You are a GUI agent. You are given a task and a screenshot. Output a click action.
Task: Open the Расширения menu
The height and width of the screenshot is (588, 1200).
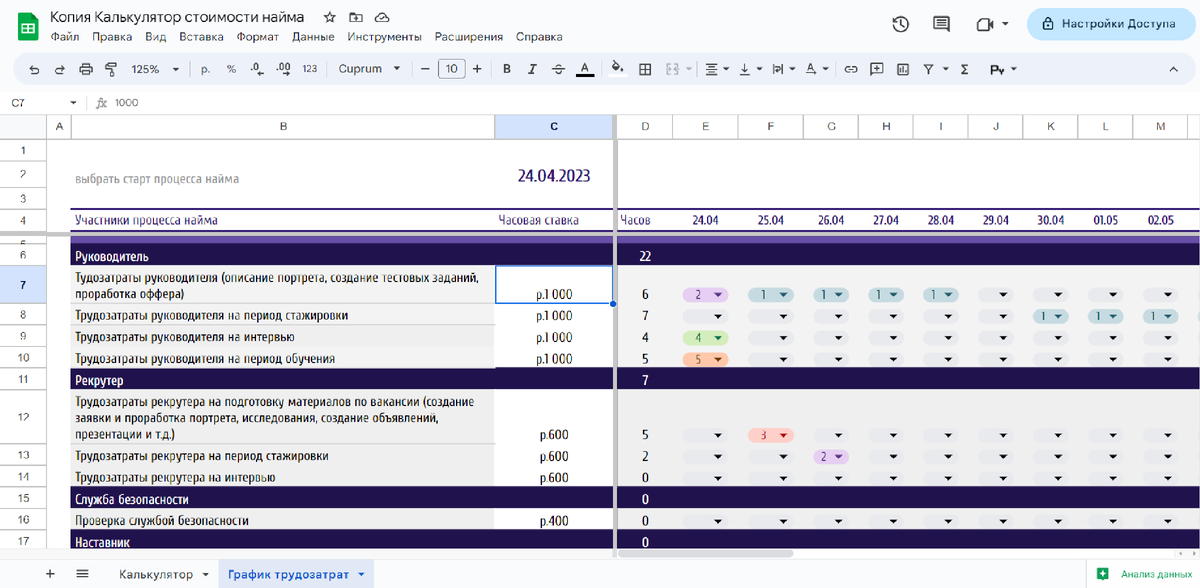tap(468, 37)
